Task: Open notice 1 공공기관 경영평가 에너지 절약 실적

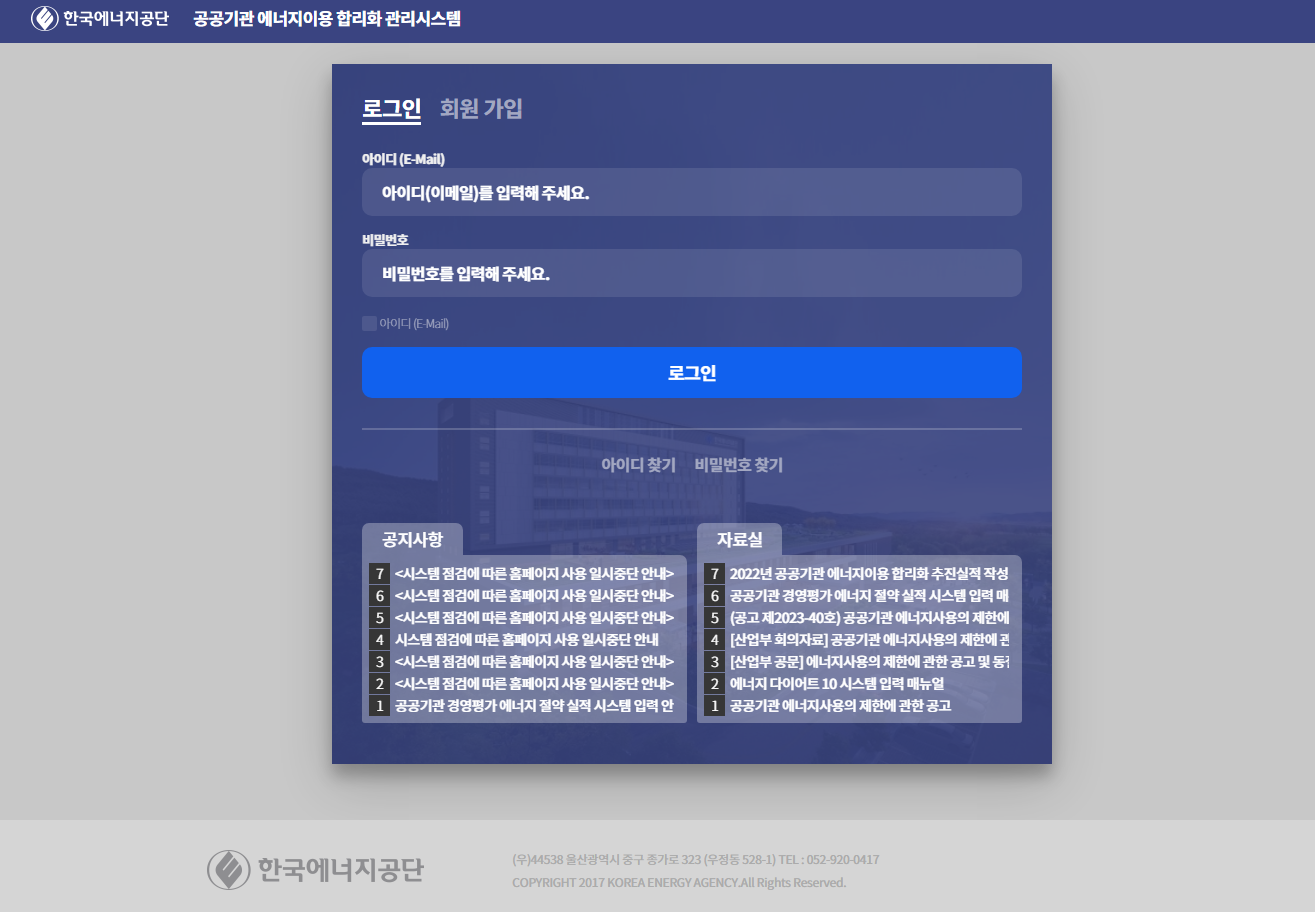Action: pos(535,705)
